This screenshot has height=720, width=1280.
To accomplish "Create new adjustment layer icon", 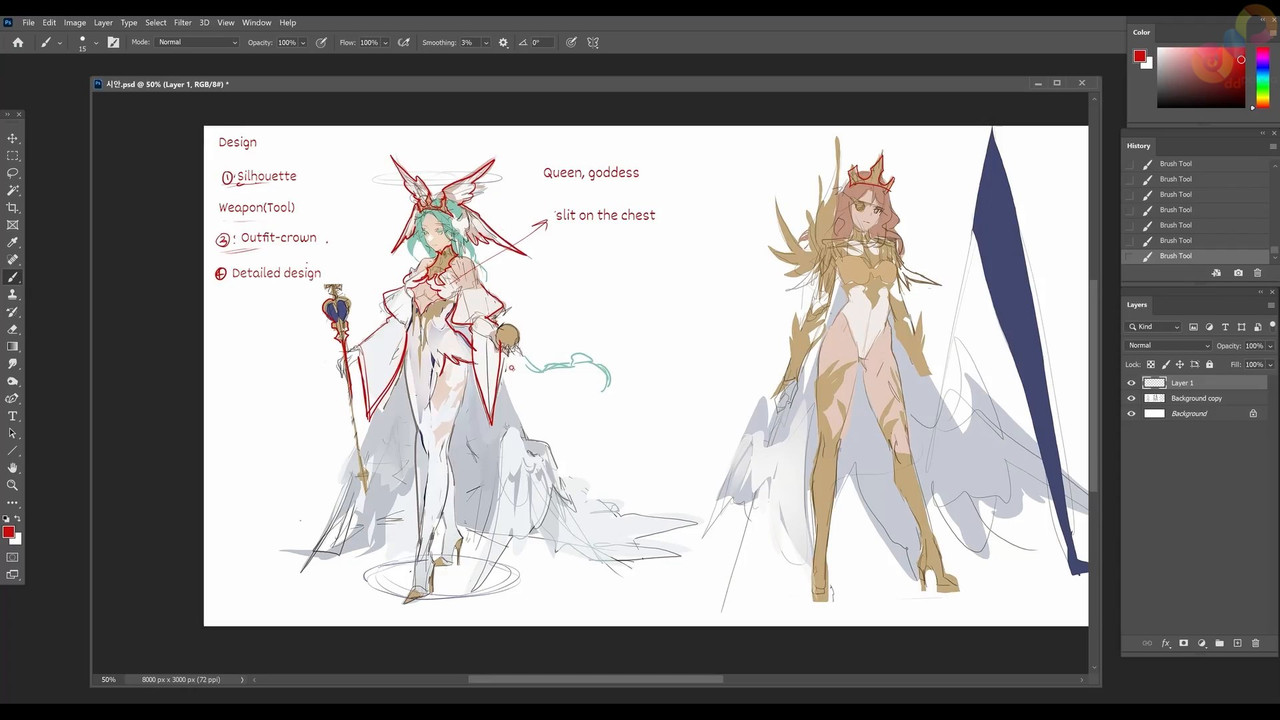I will click(x=1202, y=643).
